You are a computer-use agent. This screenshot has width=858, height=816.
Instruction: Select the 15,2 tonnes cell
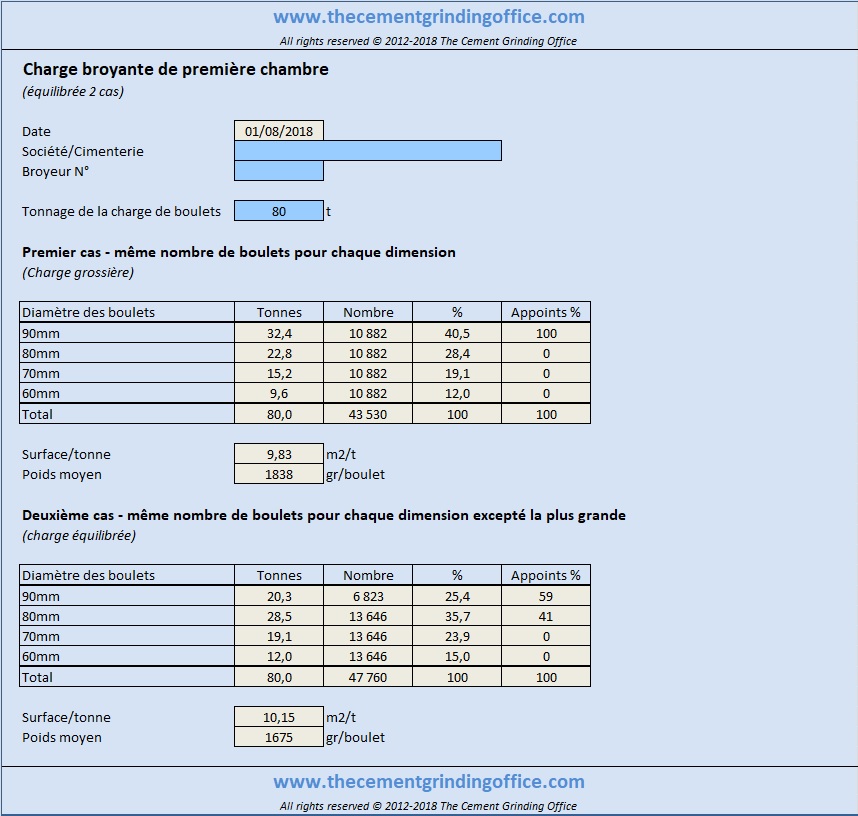(279, 373)
